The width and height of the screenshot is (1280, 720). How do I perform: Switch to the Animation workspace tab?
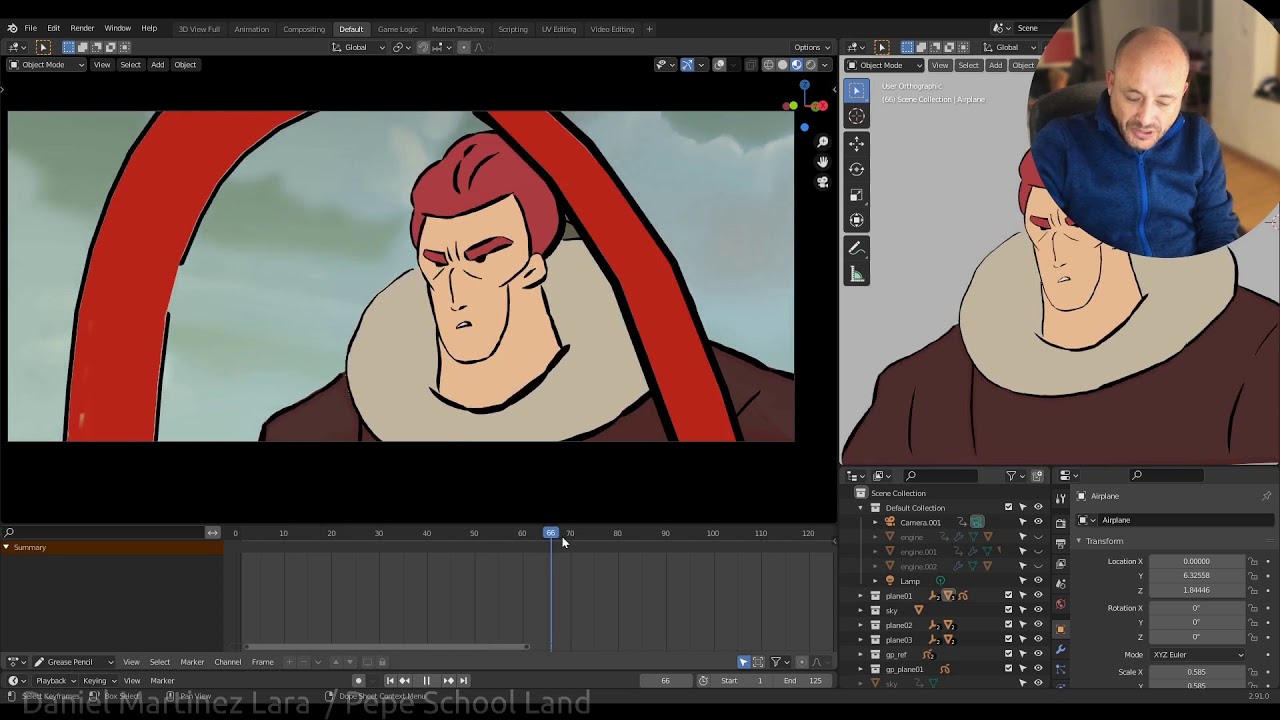click(x=251, y=29)
